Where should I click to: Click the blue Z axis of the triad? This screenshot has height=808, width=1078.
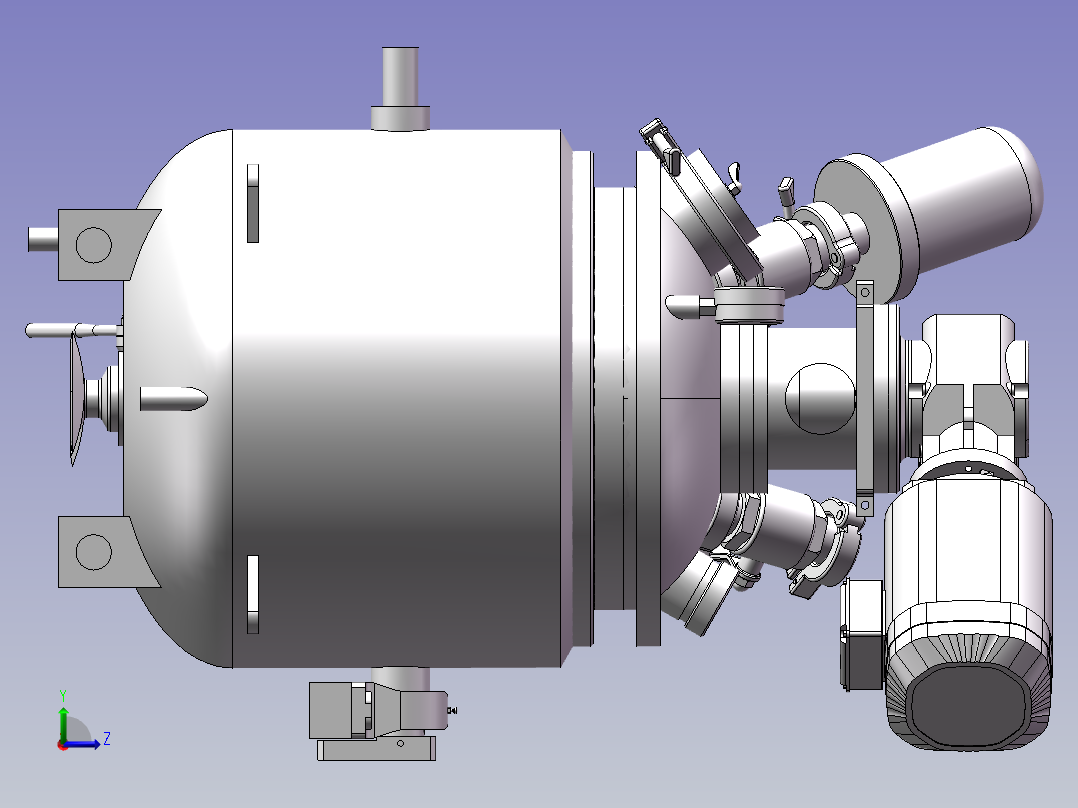(x=82, y=743)
